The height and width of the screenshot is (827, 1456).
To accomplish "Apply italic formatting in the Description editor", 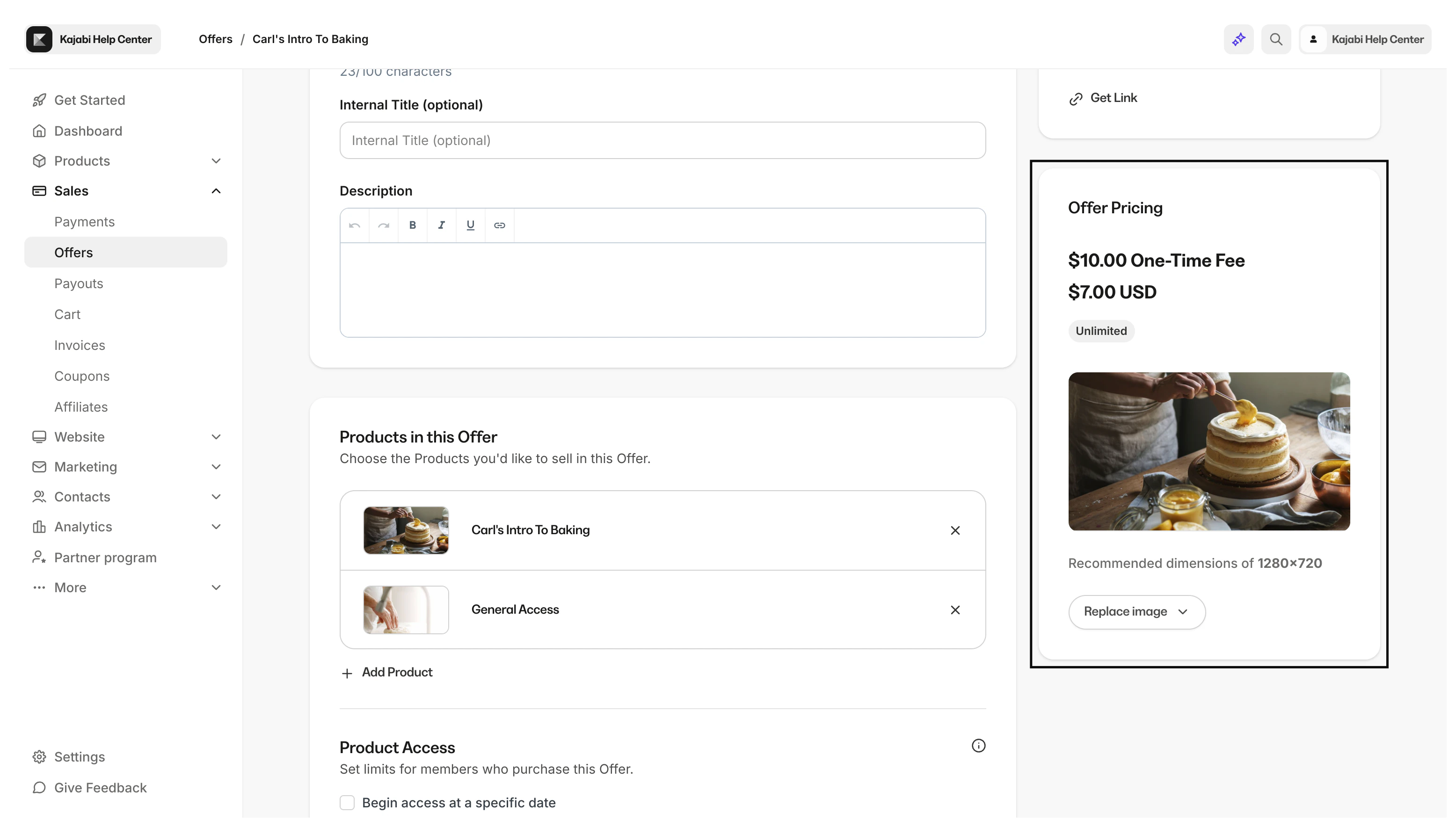I will point(441,225).
